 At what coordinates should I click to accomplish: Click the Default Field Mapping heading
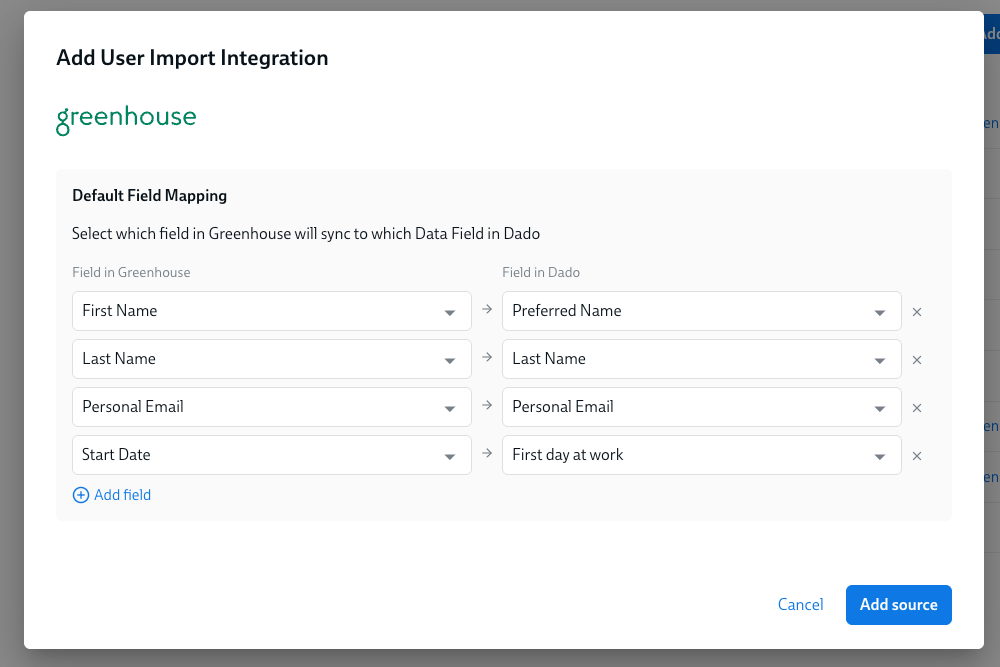[x=149, y=196]
